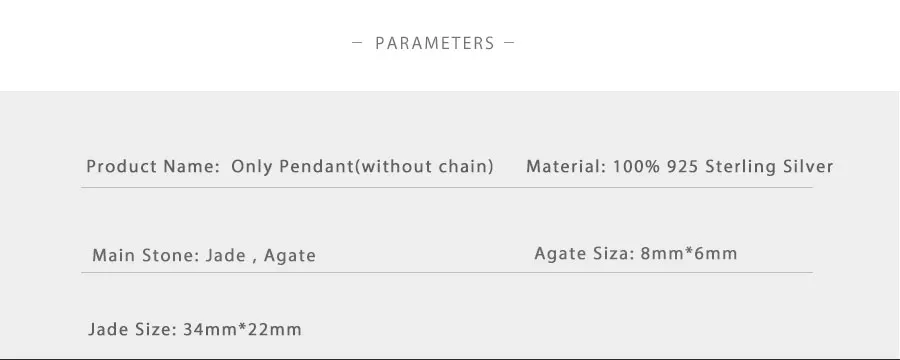The height and width of the screenshot is (360, 900).
Task: Click the dash left of PARAMETERS
Action: click(x=357, y=42)
